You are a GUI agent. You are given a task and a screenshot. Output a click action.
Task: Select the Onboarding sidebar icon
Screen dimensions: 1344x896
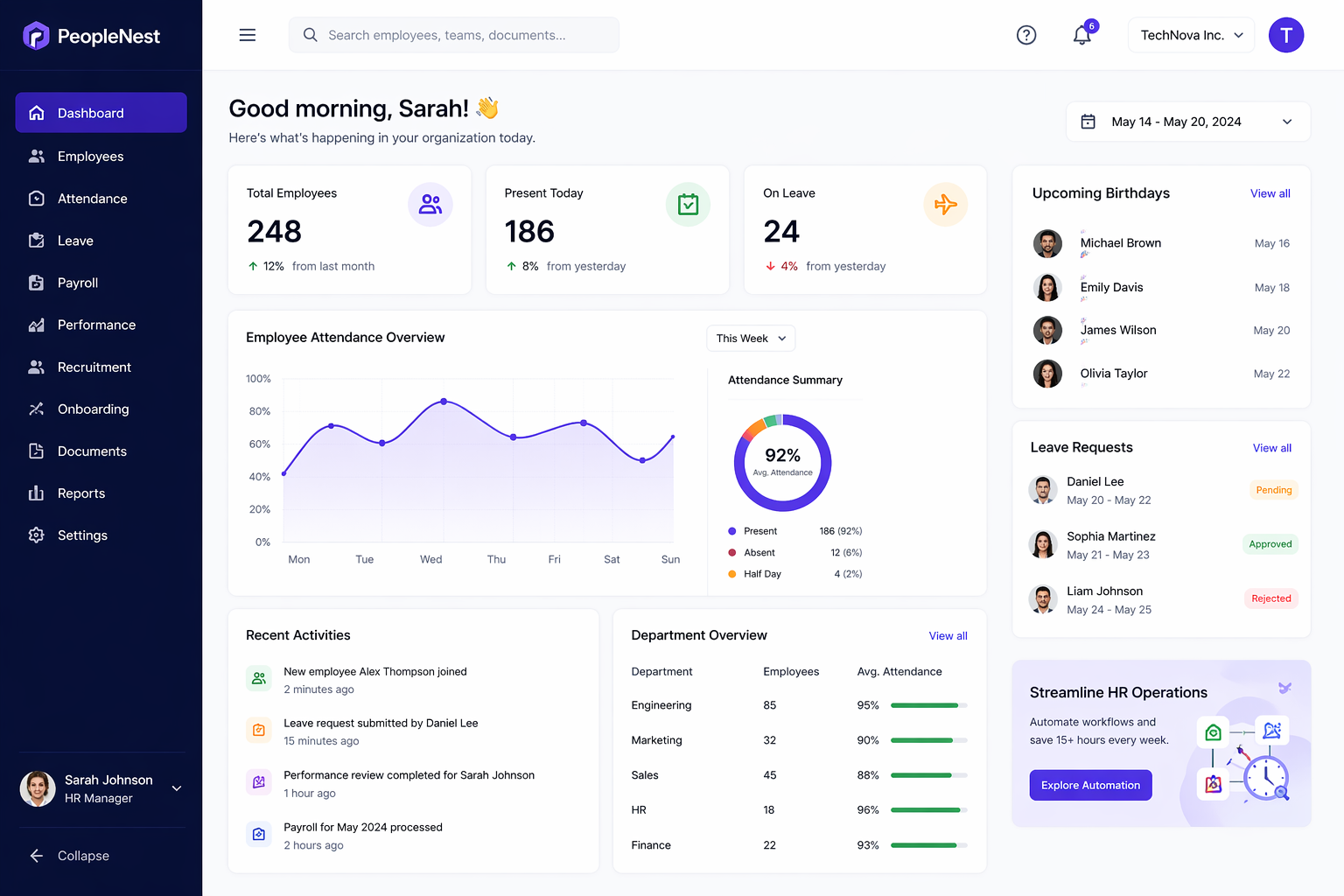(37, 409)
